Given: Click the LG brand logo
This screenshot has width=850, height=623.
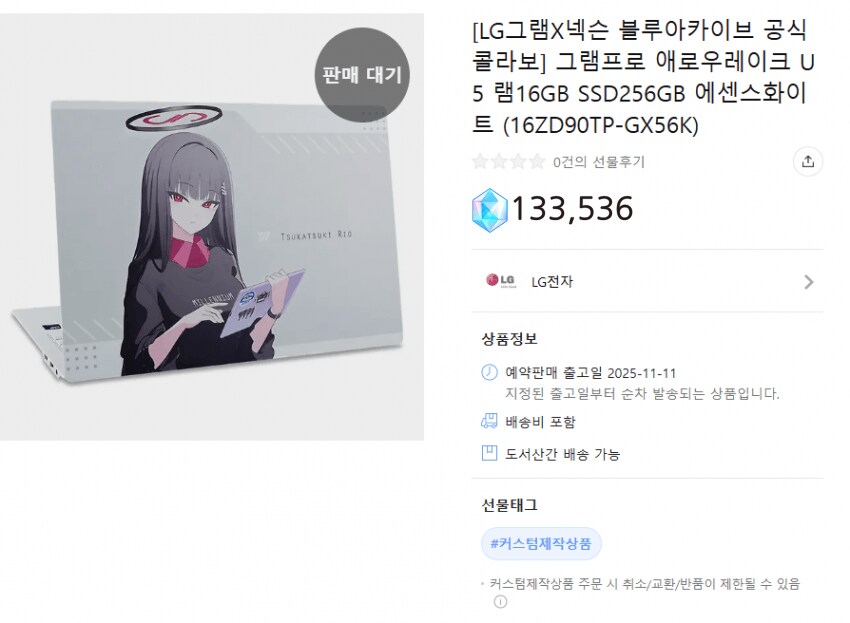Looking at the screenshot, I should pos(500,281).
